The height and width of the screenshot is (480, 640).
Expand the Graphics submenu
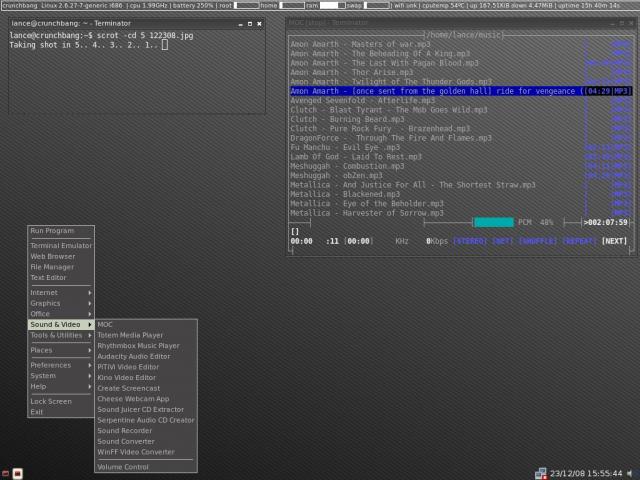pyautogui.click(x=60, y=303)
